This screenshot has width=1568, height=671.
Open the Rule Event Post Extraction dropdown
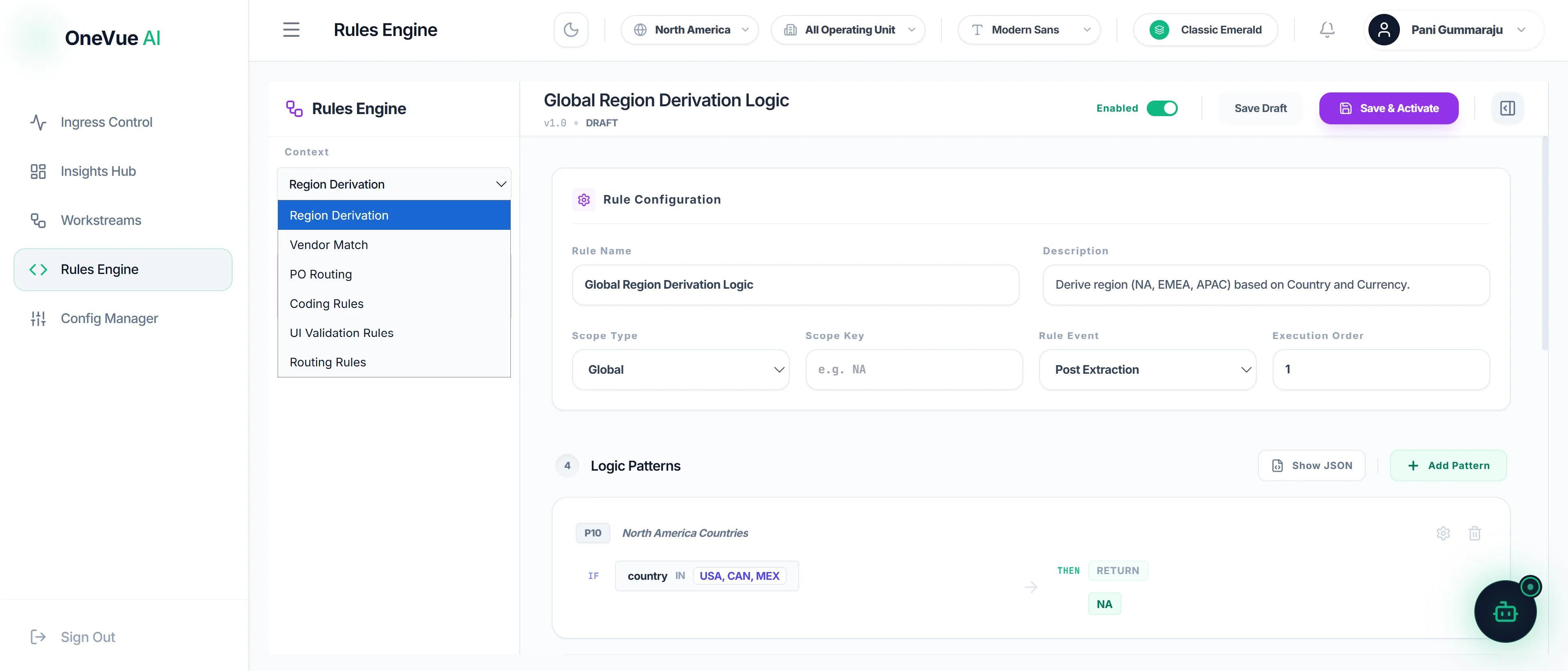tap(1148, 369)
